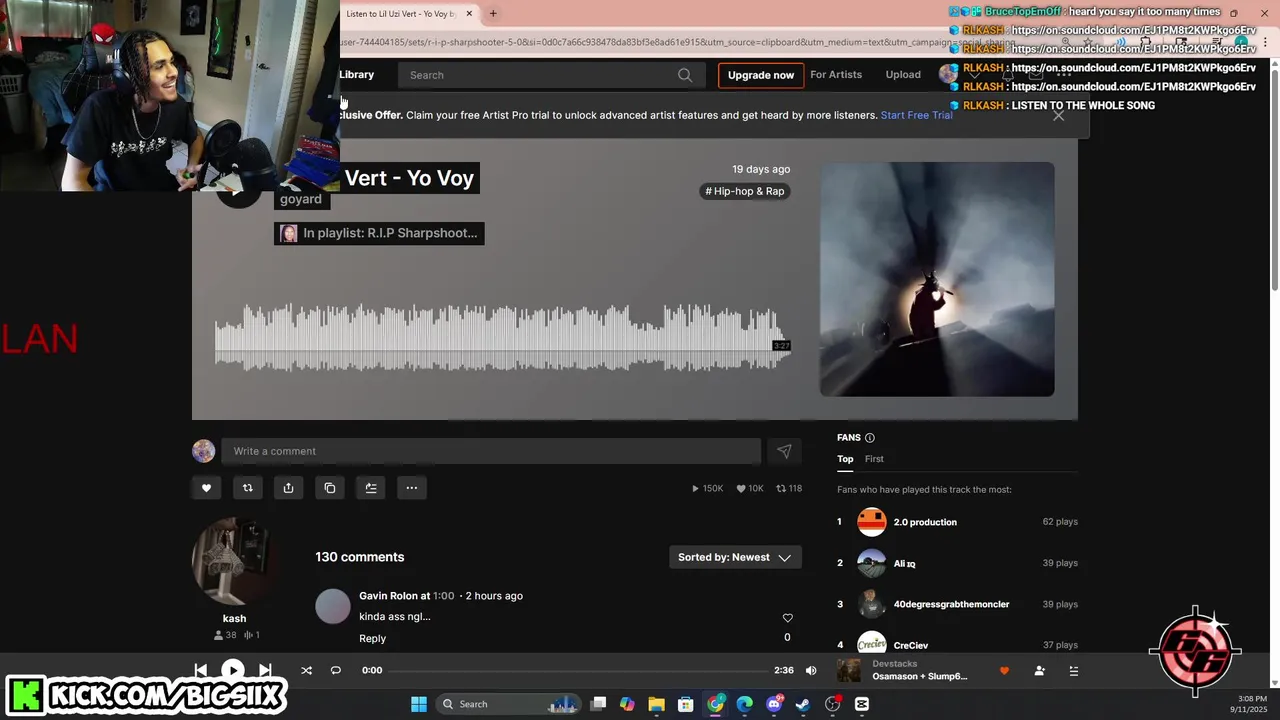This screenshot has width=1280, height=720.
Task: Click the FANS info icon
Action: 869,438
